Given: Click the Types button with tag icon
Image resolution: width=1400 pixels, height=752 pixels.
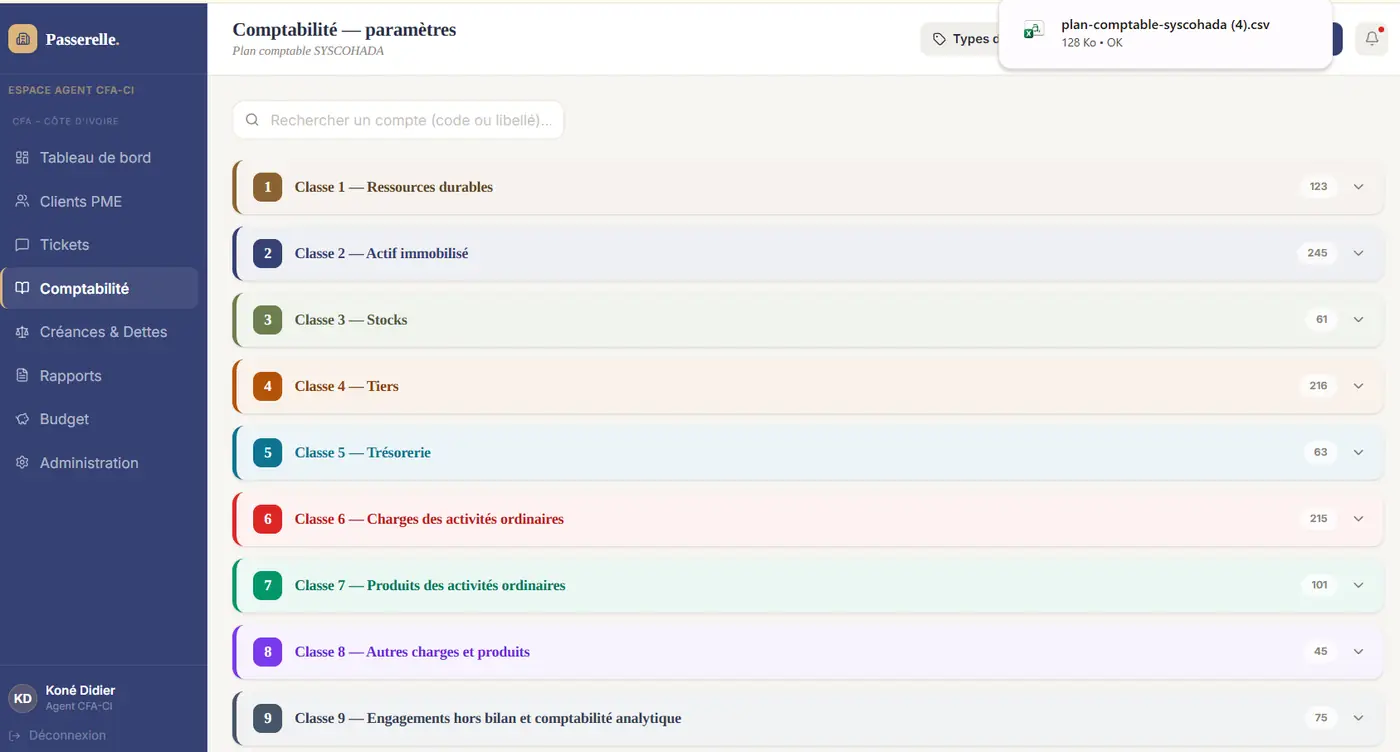Looking at the screenshot, I should (960, 39).
